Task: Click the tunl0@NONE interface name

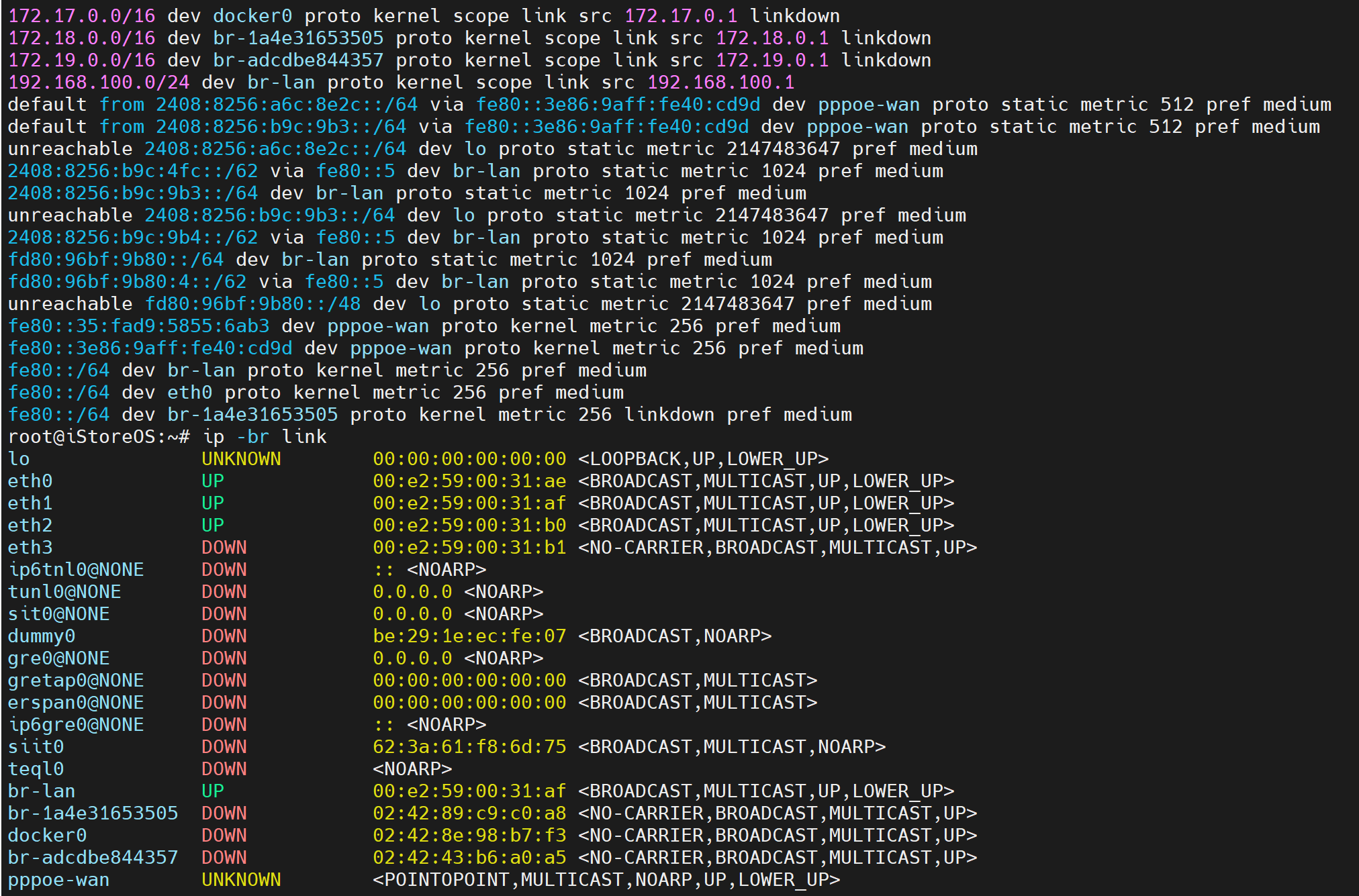Action: pos(64,591)
